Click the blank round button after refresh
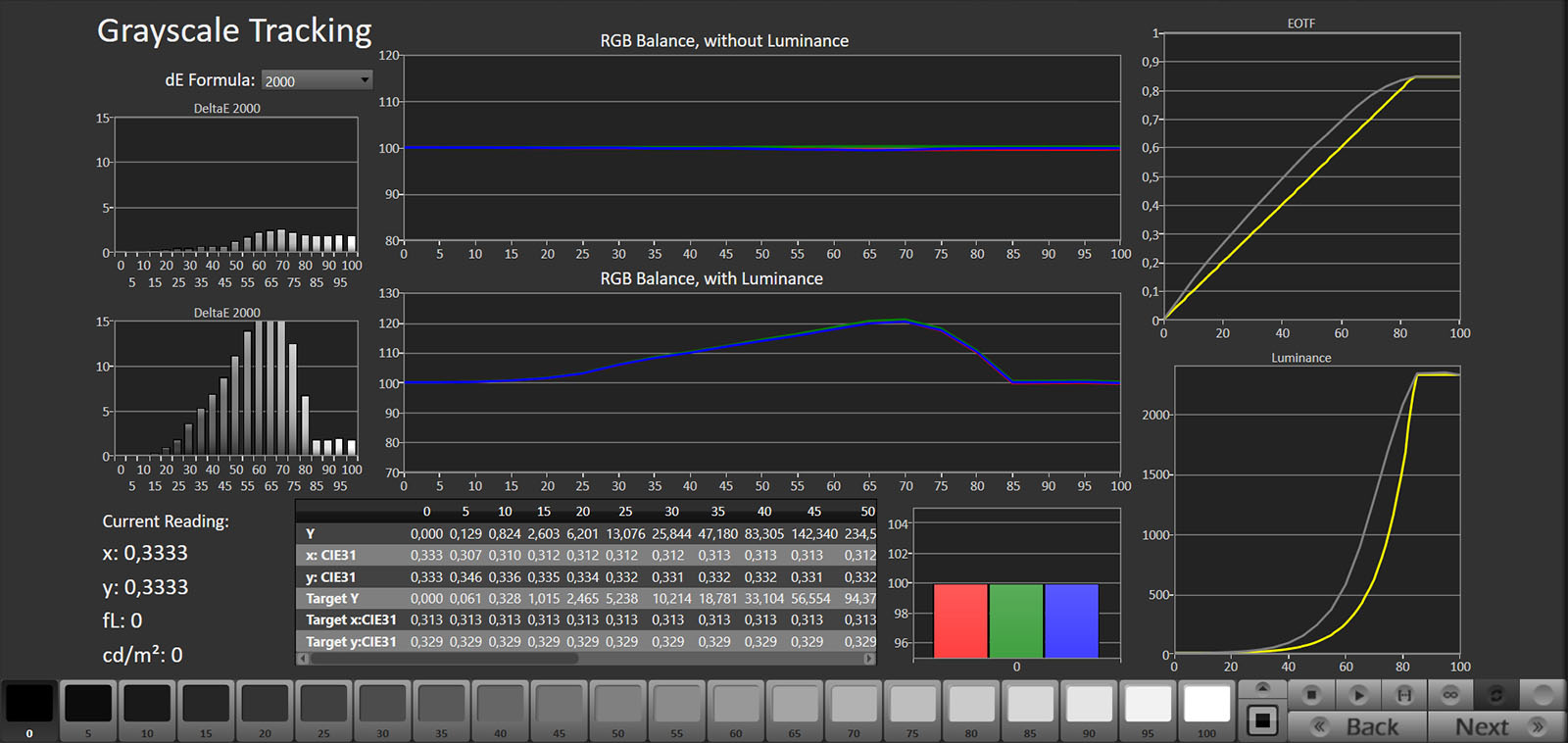Screen dimensions: 1568x743 1543,695
